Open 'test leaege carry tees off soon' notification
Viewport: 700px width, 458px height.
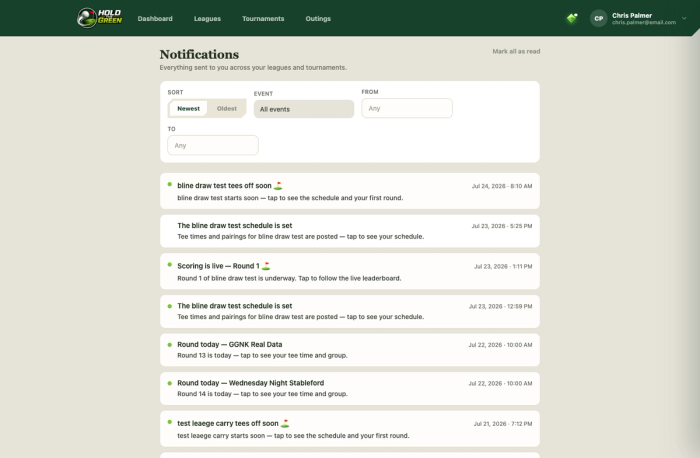[x=350, y=429]
